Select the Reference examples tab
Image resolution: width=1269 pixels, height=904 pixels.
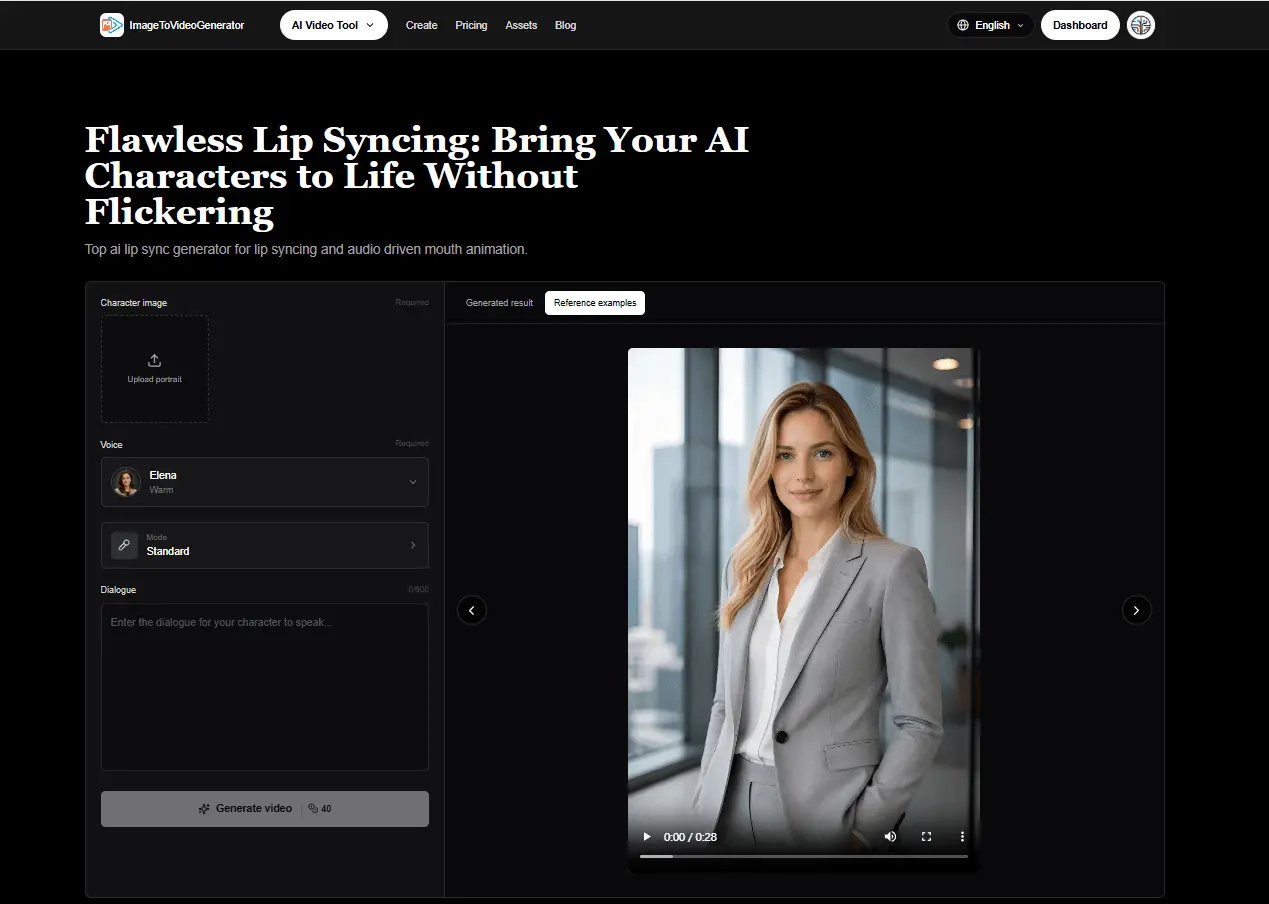click(595, 303)
